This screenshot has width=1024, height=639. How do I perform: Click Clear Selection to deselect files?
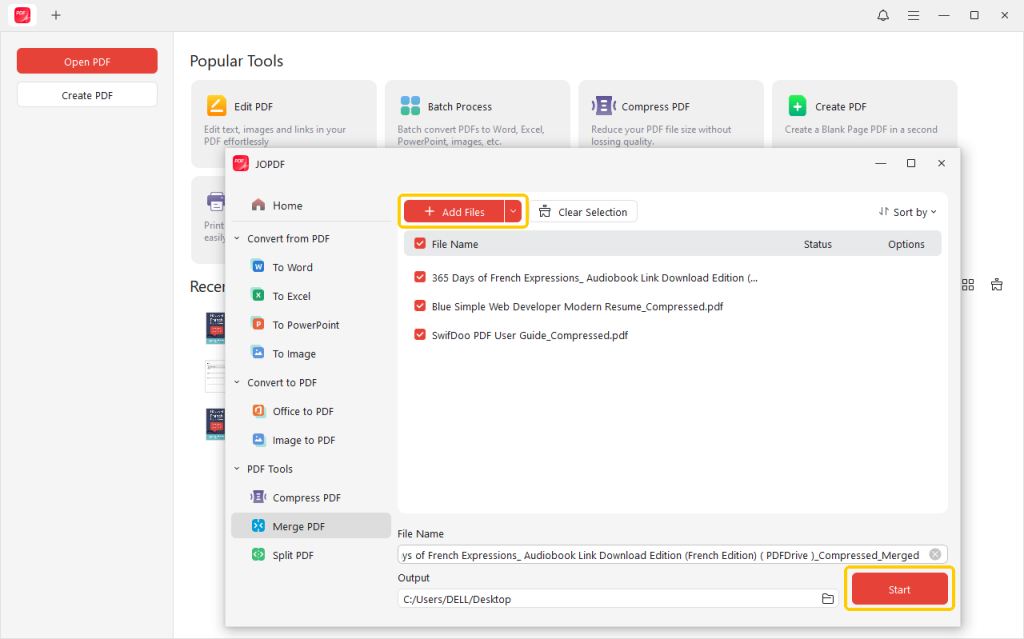pyautogui.click(x=584, y=211)
